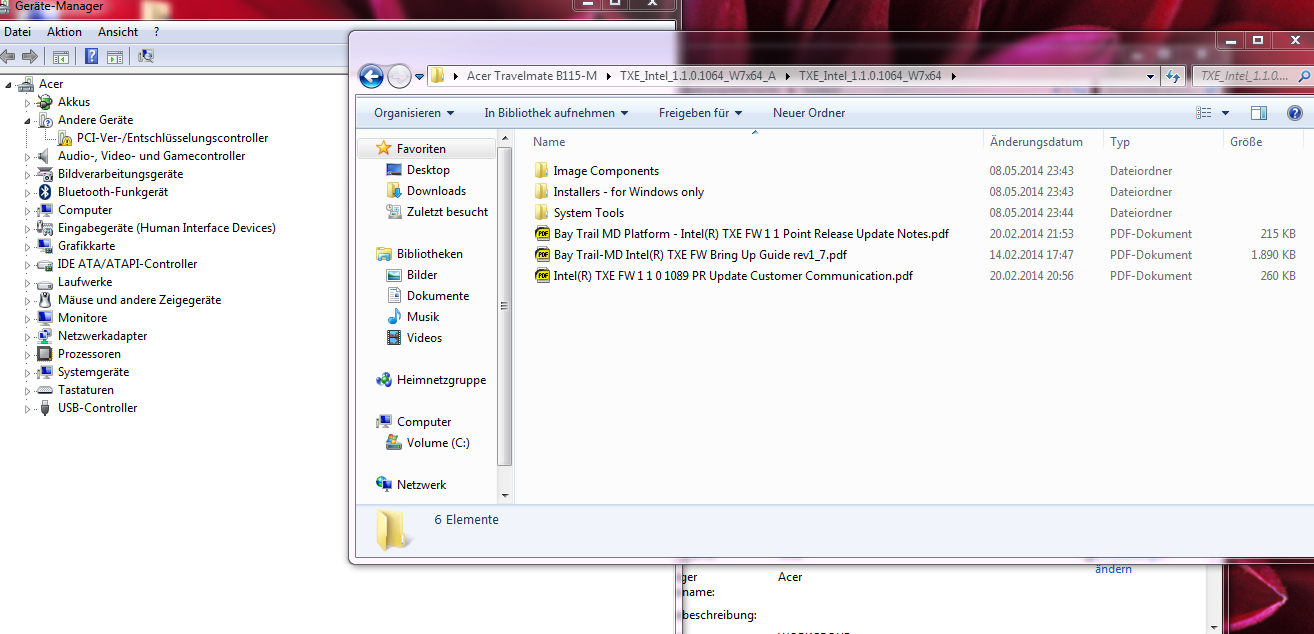Select Computer in Explorer navigation pane

(x=424, y=422)
